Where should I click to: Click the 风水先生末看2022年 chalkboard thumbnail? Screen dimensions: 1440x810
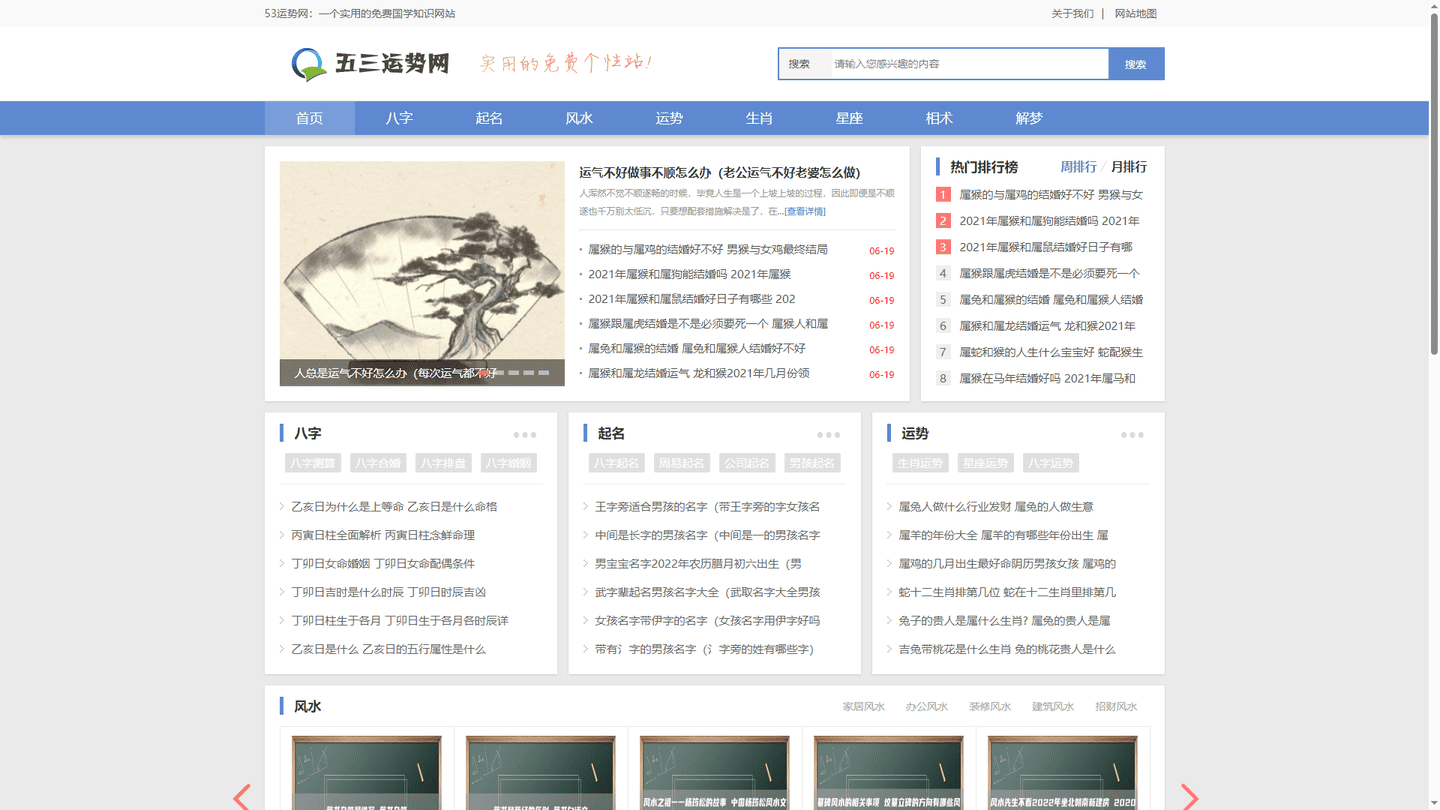1062,772
